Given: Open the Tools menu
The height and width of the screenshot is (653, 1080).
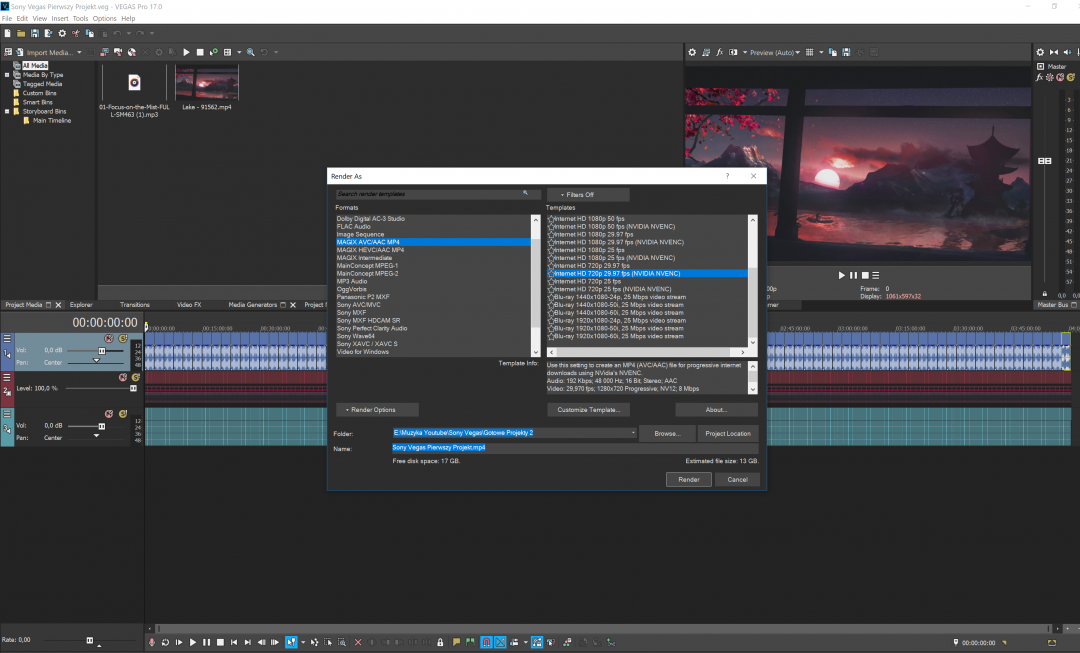Looking at the screenshot, I should coord(80,18).
